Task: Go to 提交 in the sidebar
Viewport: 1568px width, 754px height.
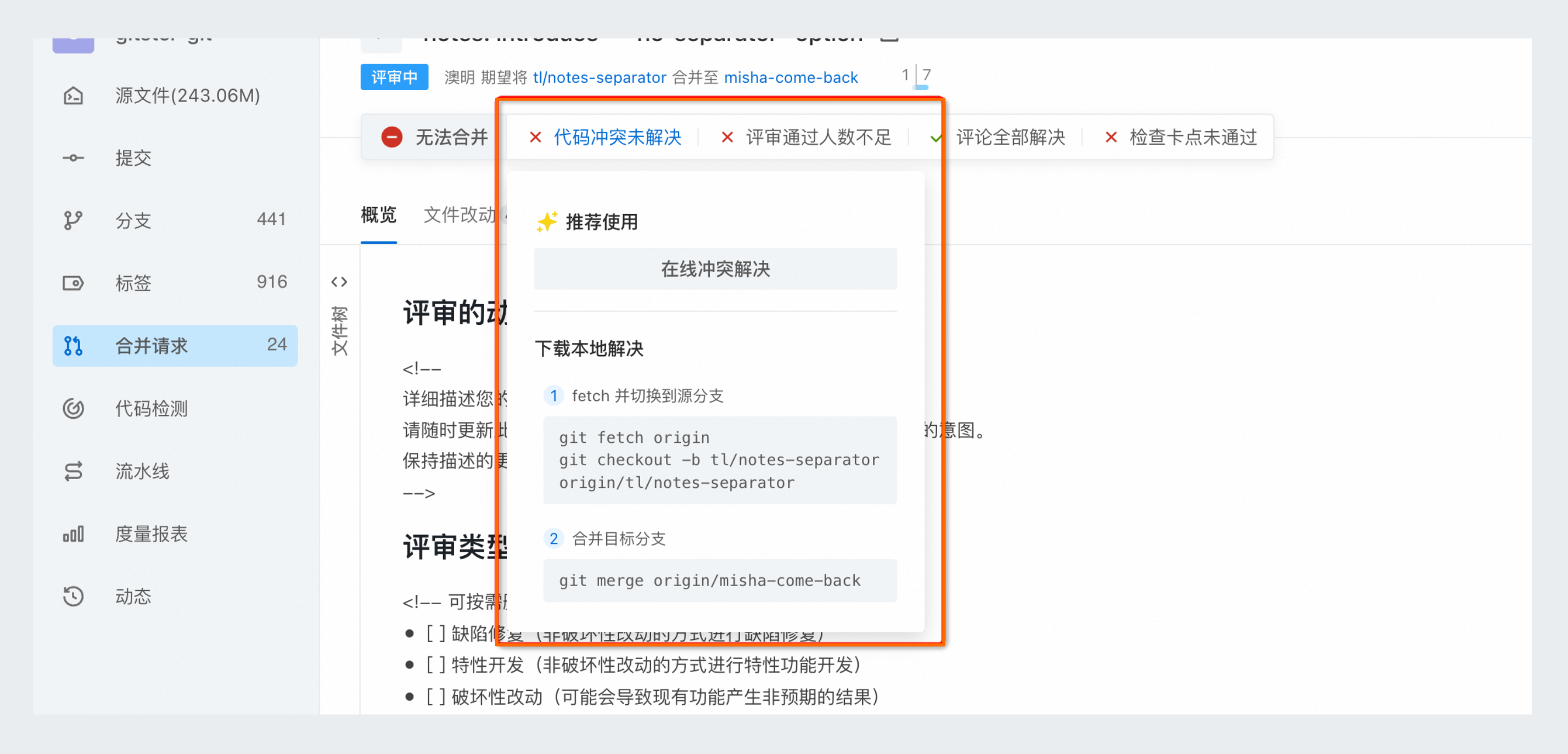Action: [x=175, y=157]
